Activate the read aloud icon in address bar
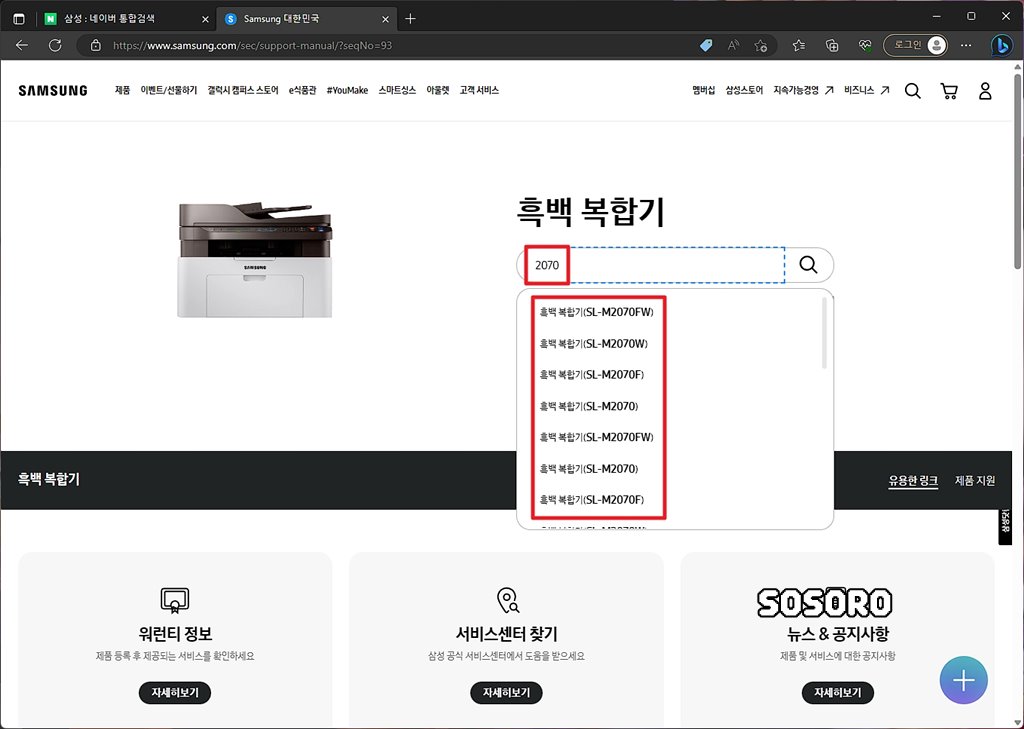The width and height of the screenshot is (1024, 729). (x=733, y=46)
